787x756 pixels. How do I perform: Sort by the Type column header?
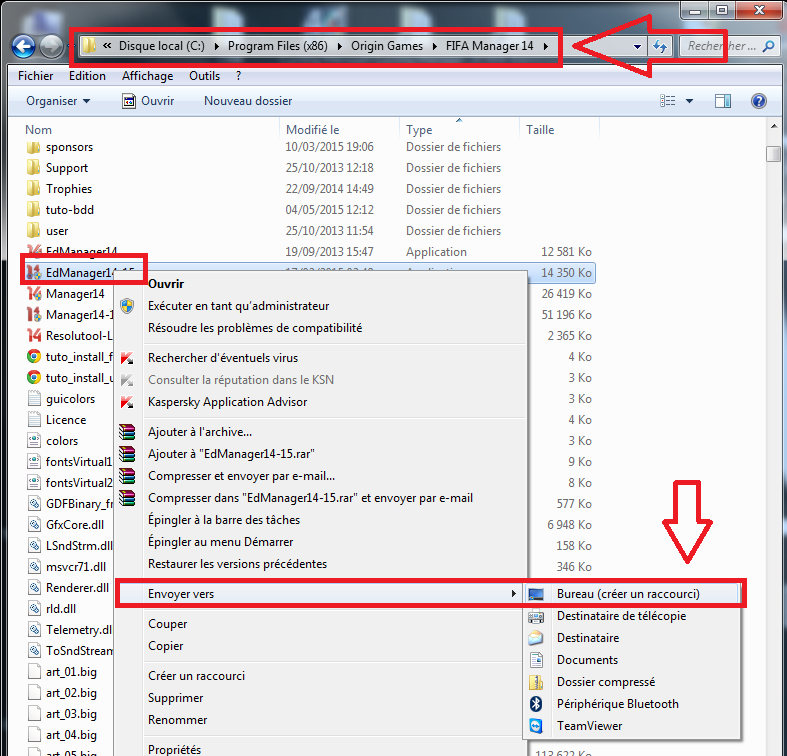pos(419,130)
